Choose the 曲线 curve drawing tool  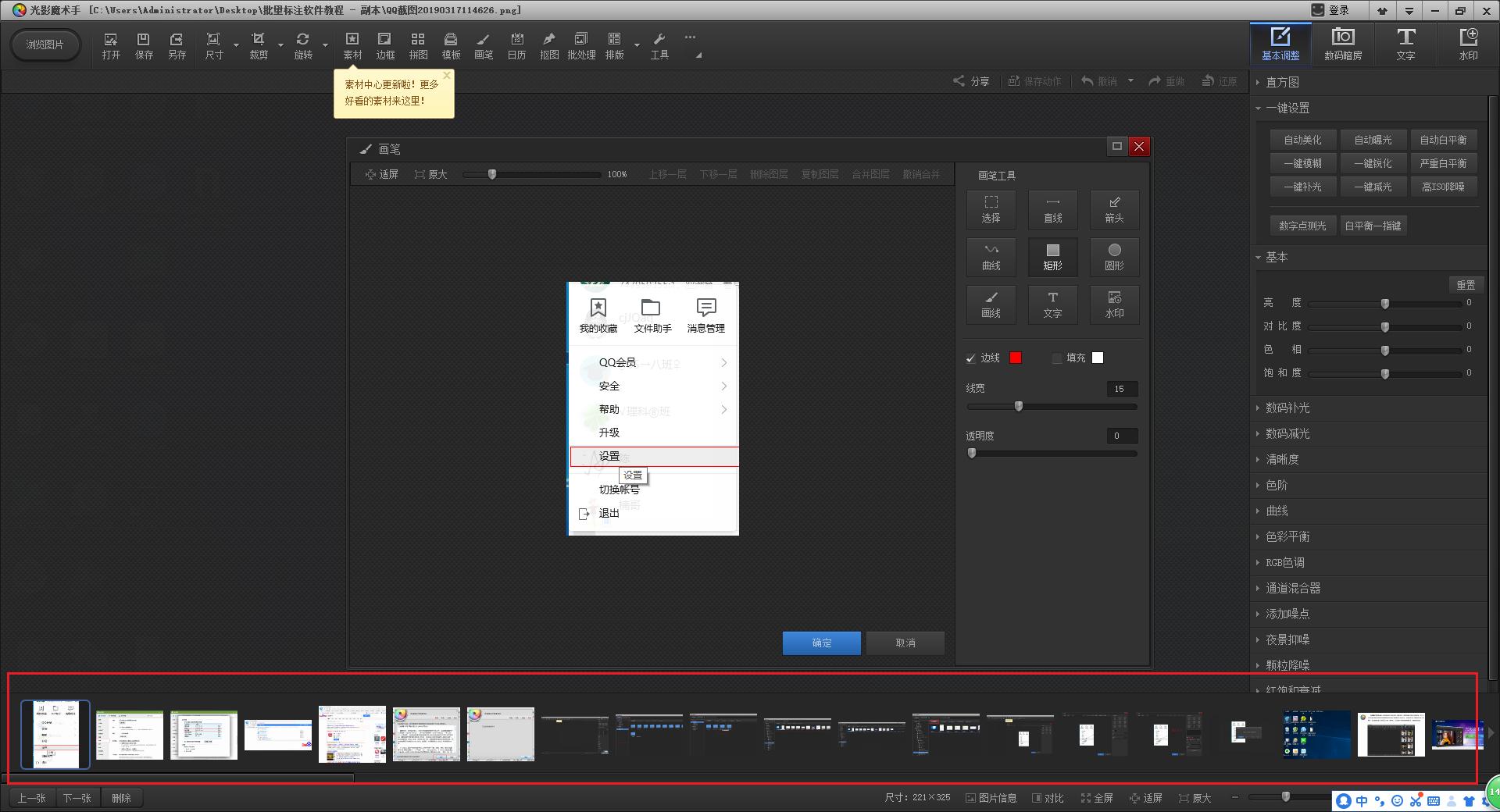coord(991,257)
